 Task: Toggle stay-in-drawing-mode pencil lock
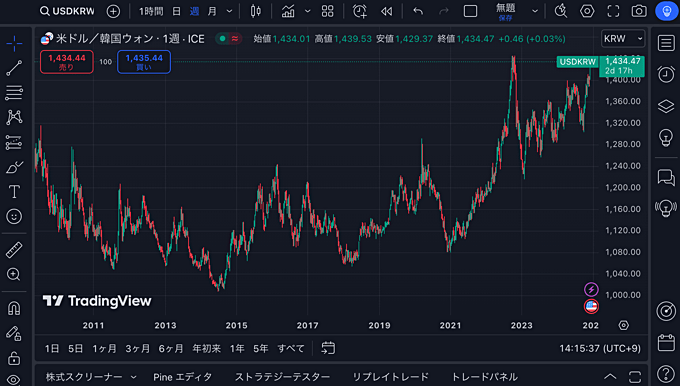pos(14,333)
